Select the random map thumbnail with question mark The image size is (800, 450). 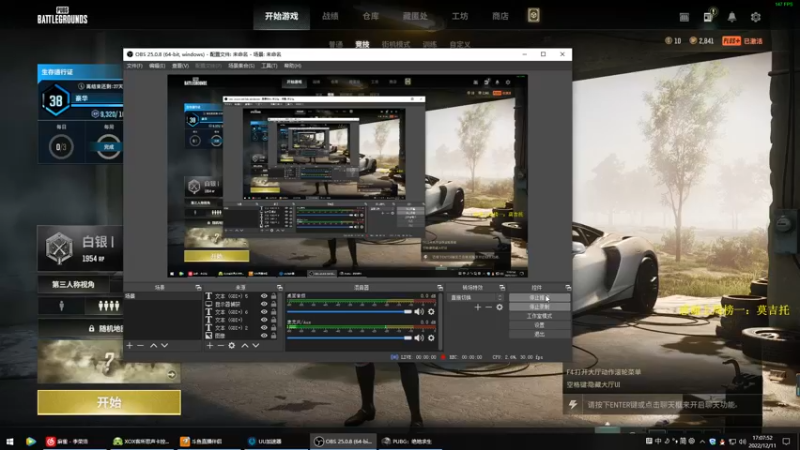coord(109,361)
